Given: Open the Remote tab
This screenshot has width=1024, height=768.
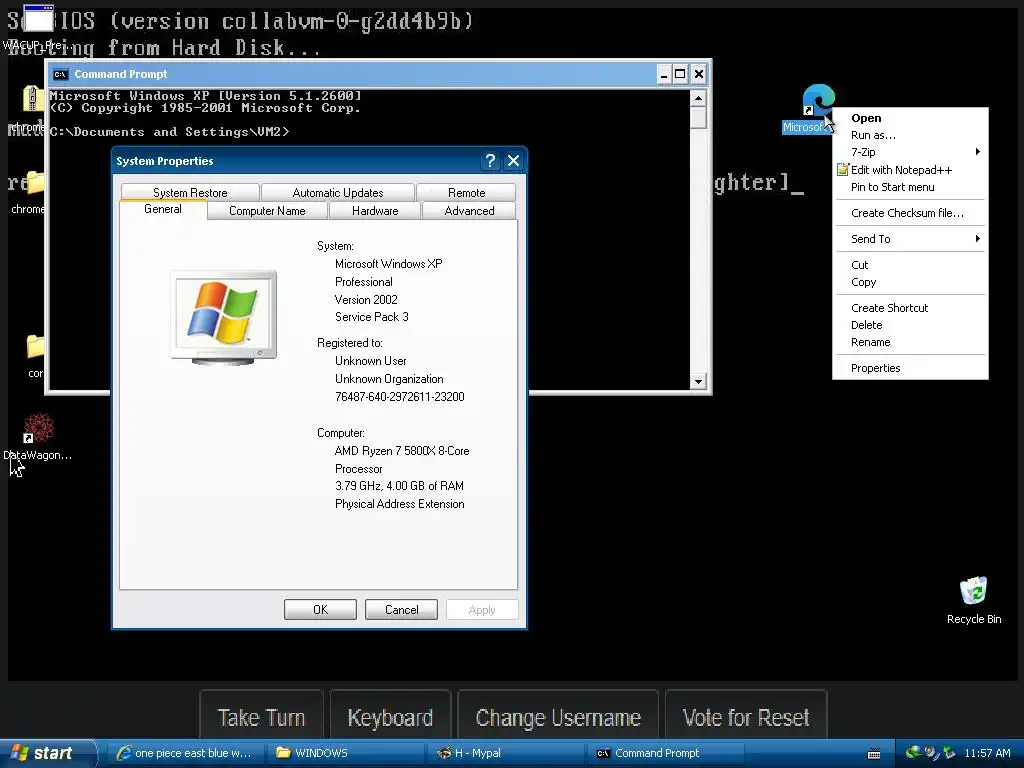Looking at the screenshot, I should pyautogui.click(x=466, y=193).
